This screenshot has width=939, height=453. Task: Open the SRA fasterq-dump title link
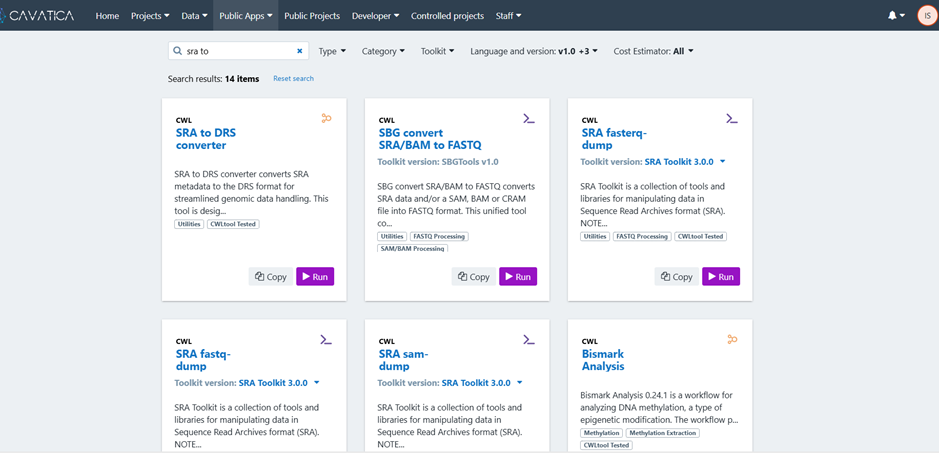coord(614,139)
